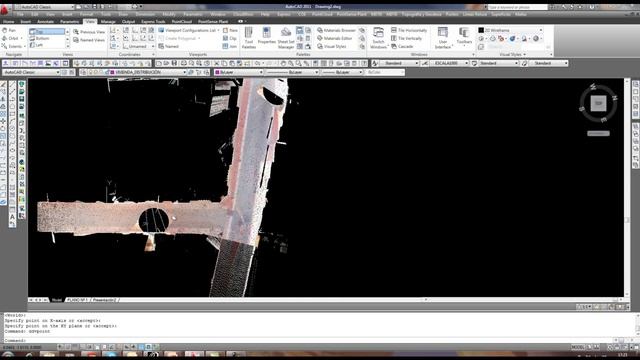The width and height of the screenshot is (640, 360).
Task: Switch to the Home ribbon tab
Action: tap(9, 22)
